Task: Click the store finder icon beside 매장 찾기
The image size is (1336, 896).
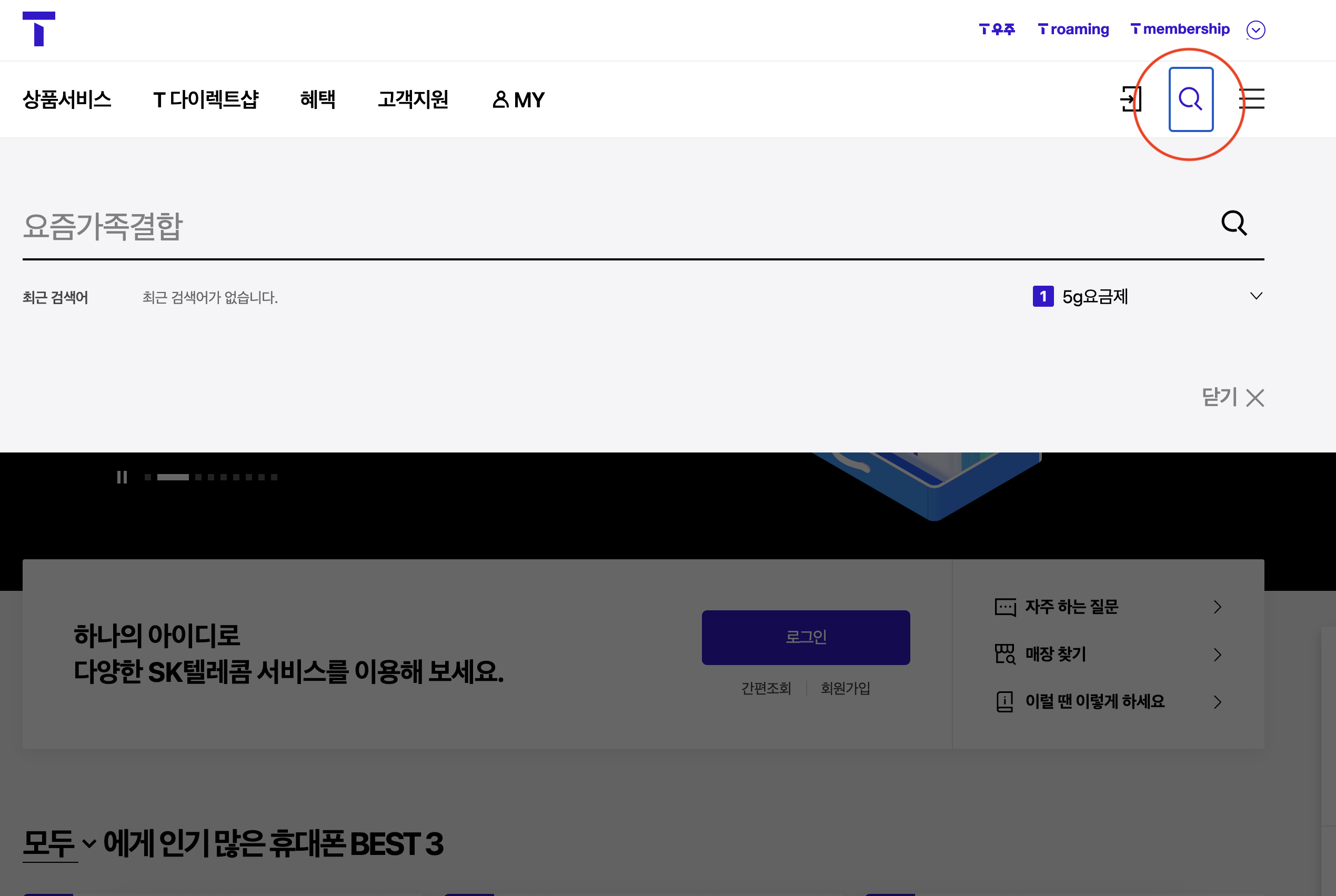Action: [1004, 655]
